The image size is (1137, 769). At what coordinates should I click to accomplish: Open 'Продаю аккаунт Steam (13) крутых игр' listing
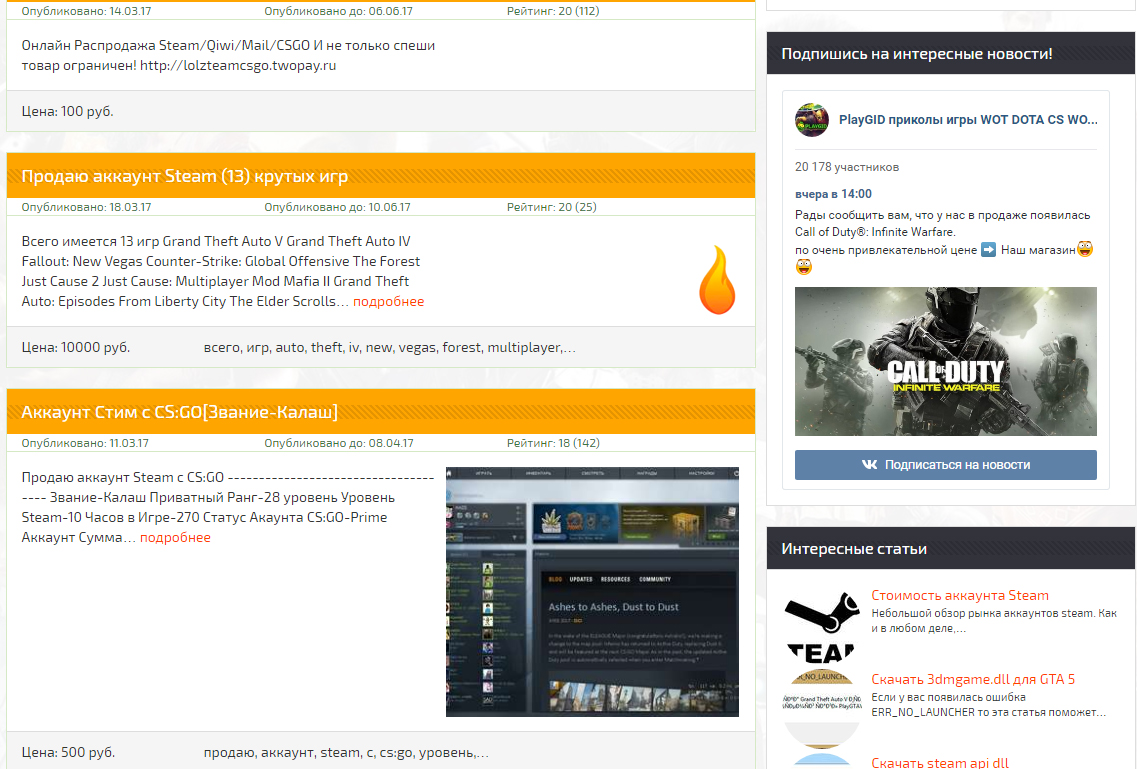coord(185,176)
